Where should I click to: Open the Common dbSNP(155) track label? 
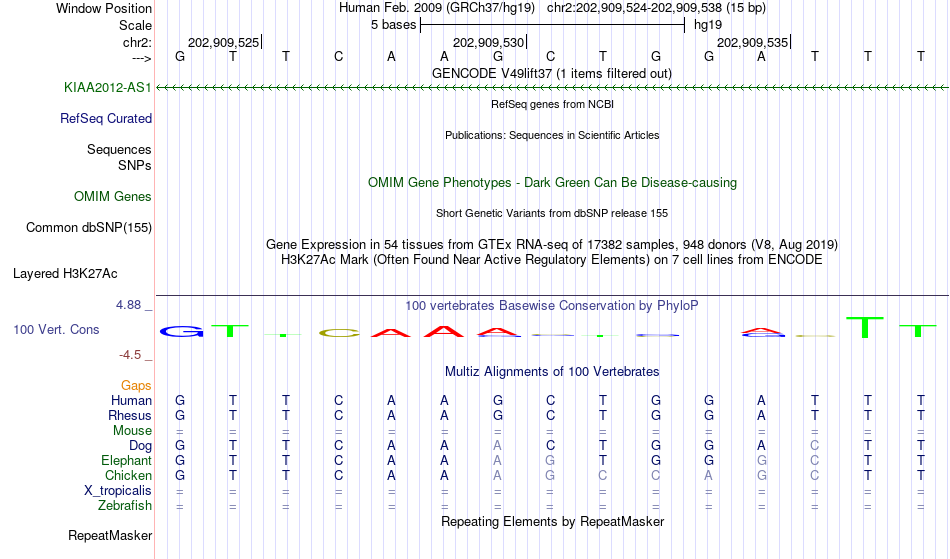coord(89,228)
